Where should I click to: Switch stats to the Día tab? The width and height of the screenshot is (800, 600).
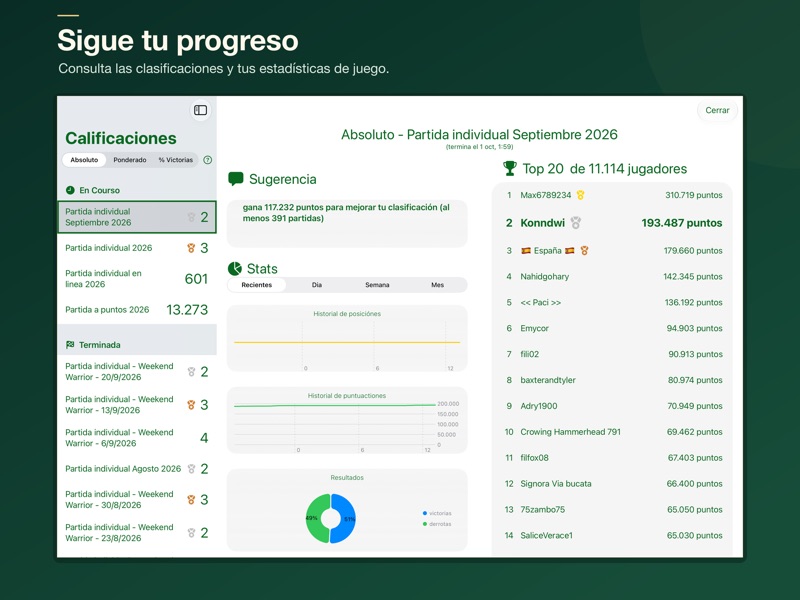[317, 285]
